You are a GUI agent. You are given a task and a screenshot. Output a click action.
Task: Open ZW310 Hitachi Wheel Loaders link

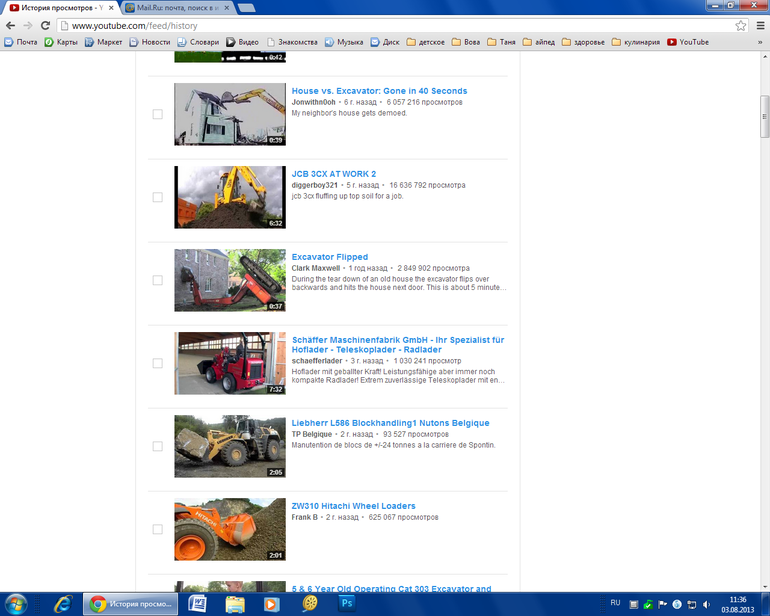[354, 506]
